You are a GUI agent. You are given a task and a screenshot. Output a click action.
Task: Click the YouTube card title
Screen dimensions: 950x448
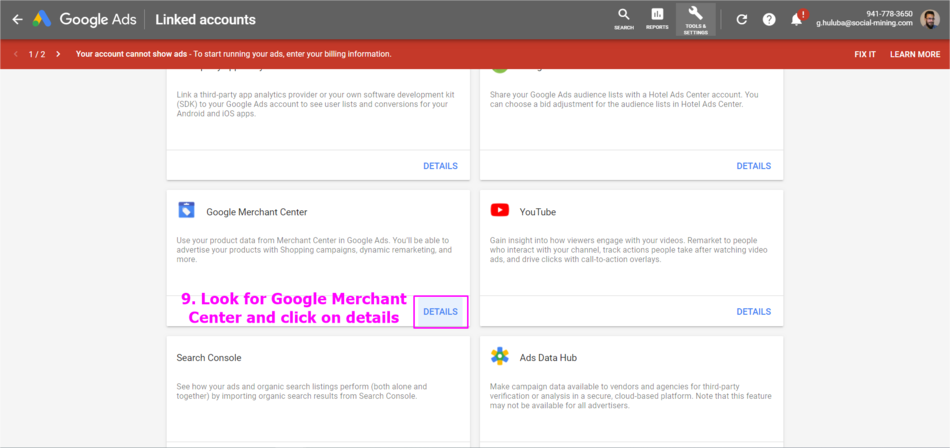point(537,212)
